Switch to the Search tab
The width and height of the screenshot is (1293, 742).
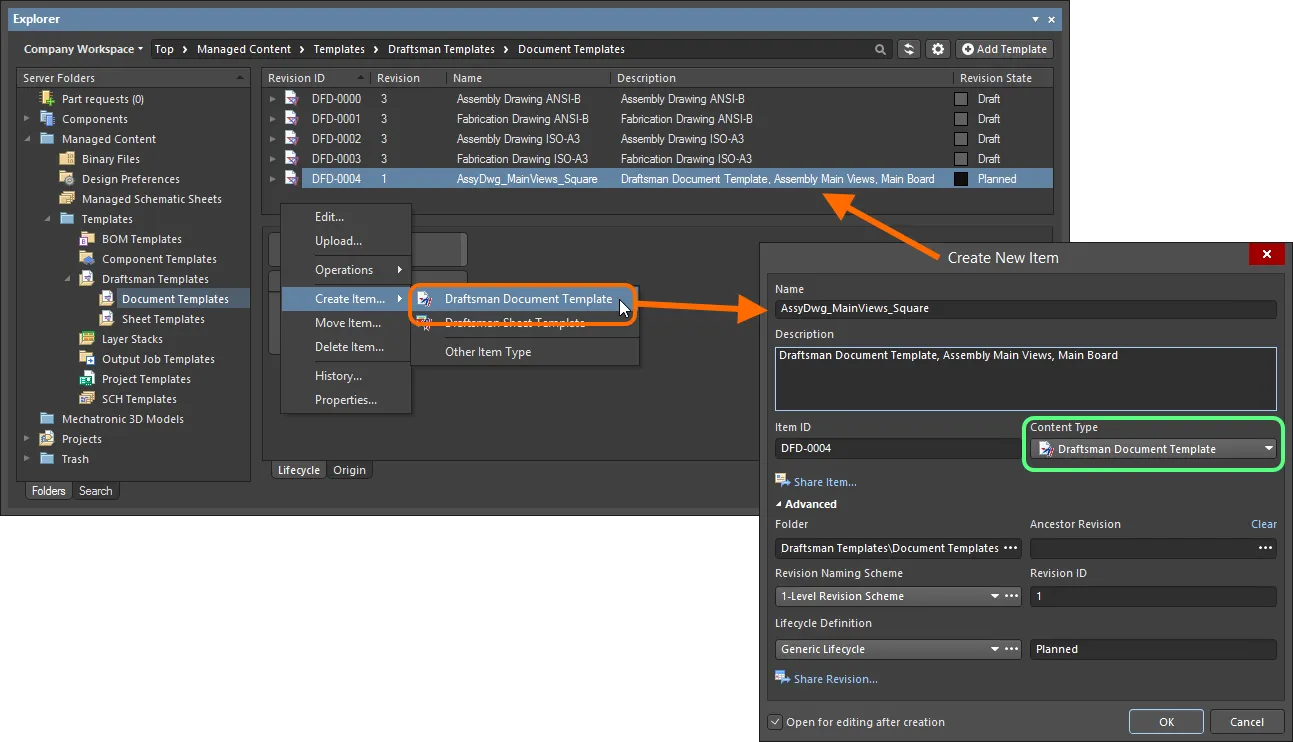pyautogui.click(x=95, y=490)
